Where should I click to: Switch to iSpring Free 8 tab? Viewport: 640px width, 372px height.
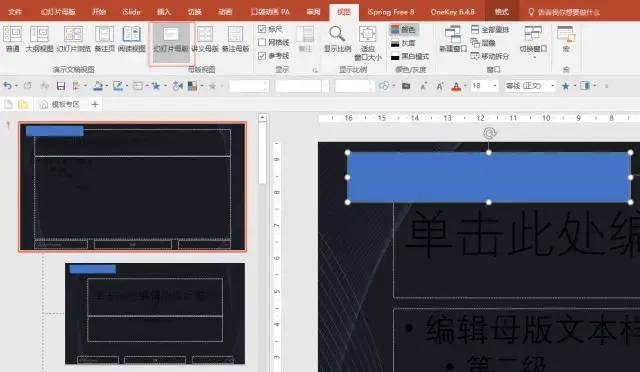click(x=391, y=11)
